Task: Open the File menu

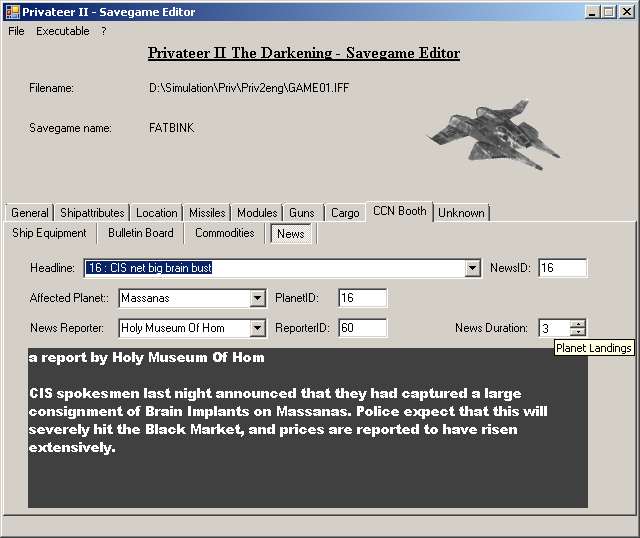Action: (16, 31)
